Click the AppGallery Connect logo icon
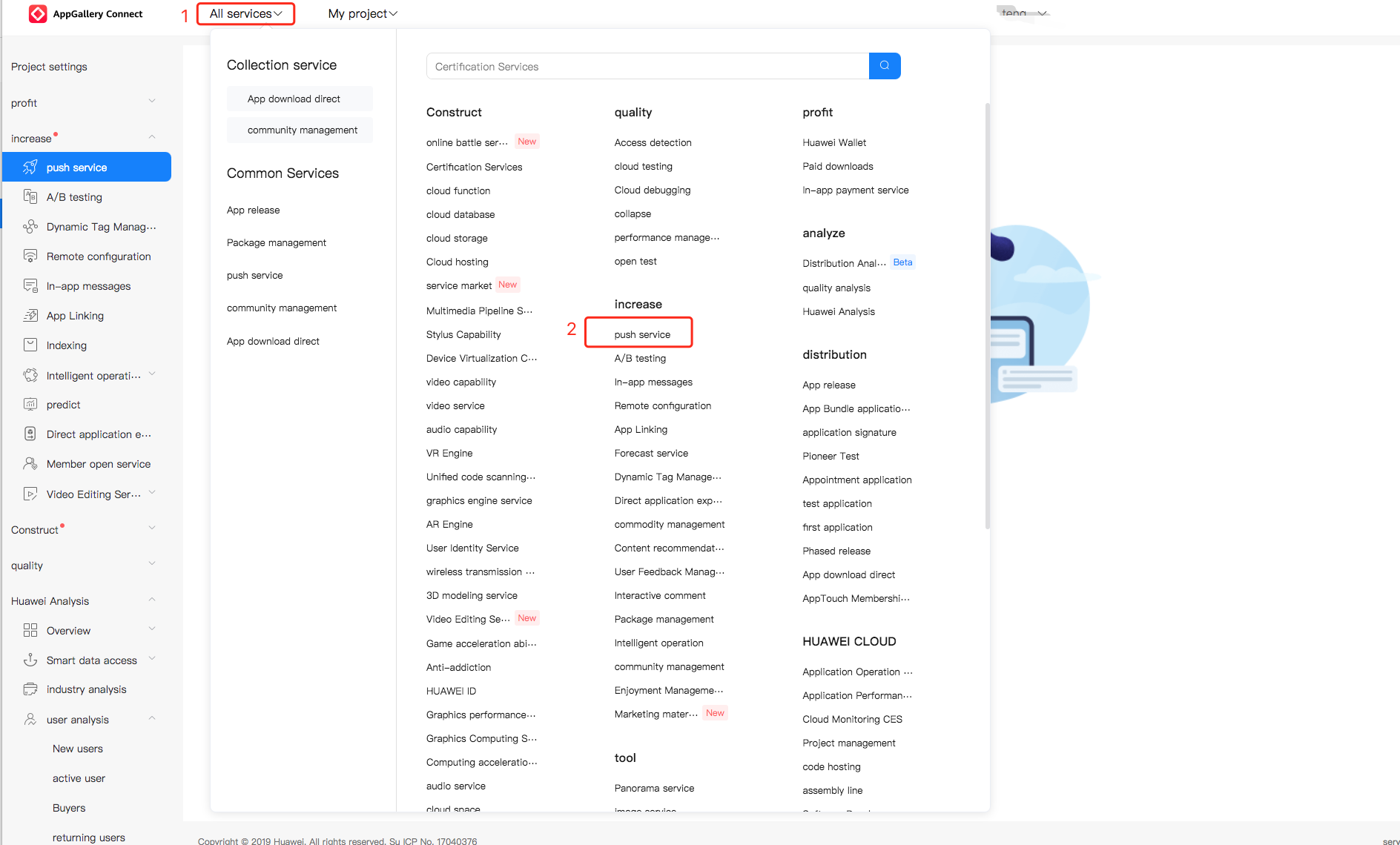Screen dimensions: 1400x845 click(x=38, y=13)
